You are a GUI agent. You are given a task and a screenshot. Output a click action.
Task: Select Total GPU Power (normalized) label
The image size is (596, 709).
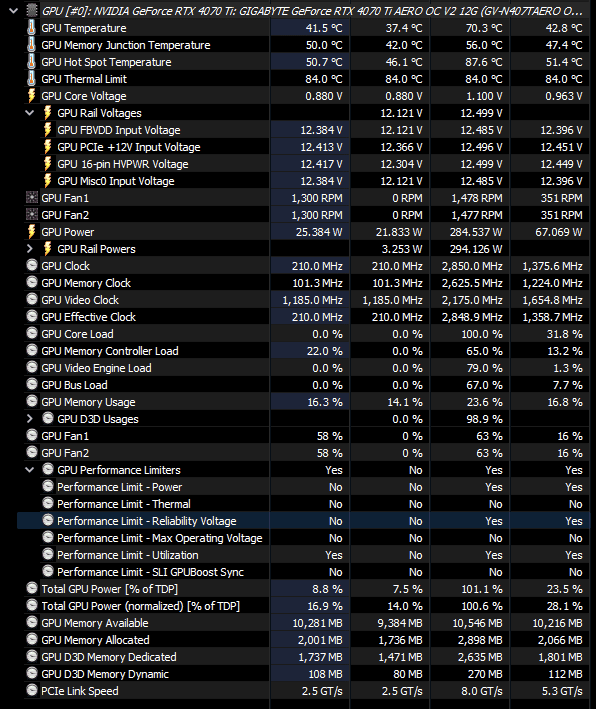point(140,606)
